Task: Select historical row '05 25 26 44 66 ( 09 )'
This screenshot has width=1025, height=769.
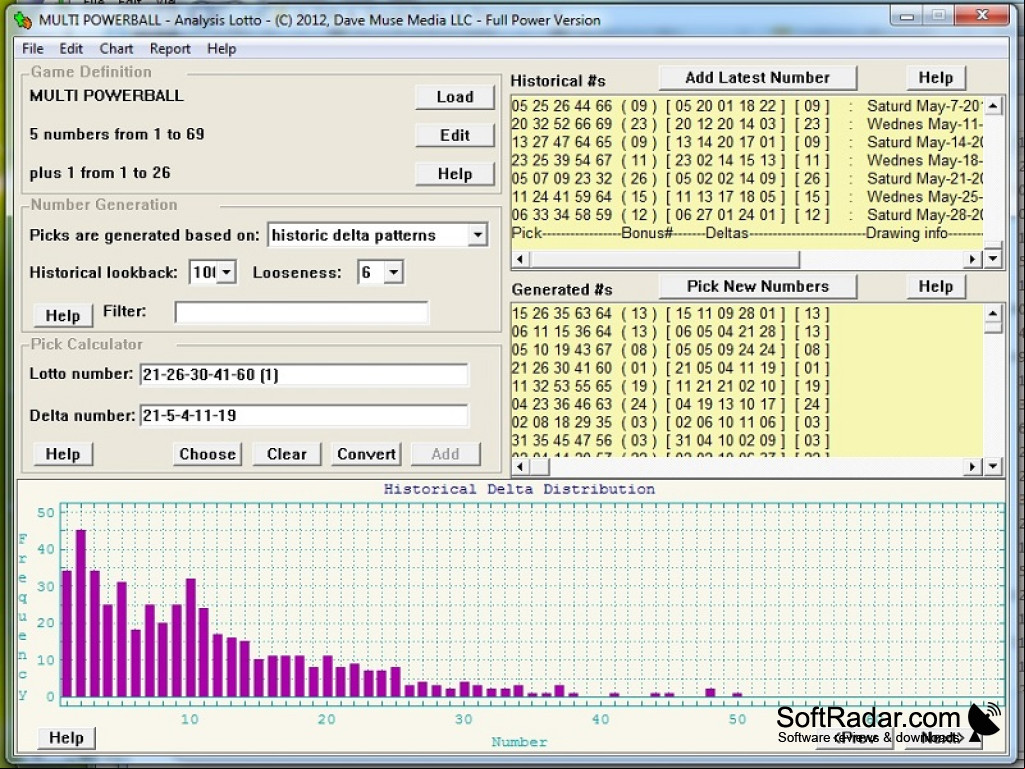Action: click(747, 106)
